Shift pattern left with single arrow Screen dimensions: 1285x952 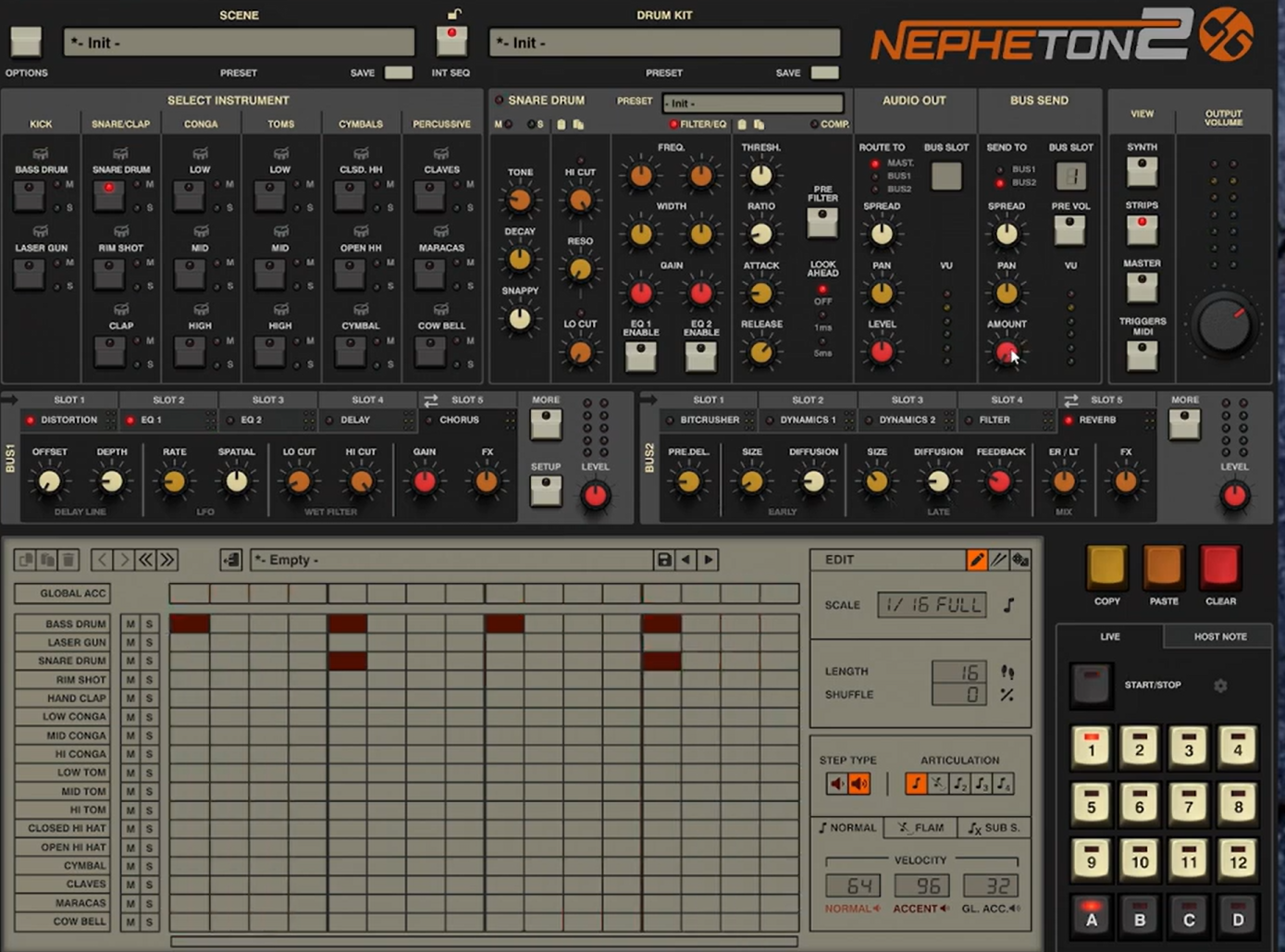[102, 560]
